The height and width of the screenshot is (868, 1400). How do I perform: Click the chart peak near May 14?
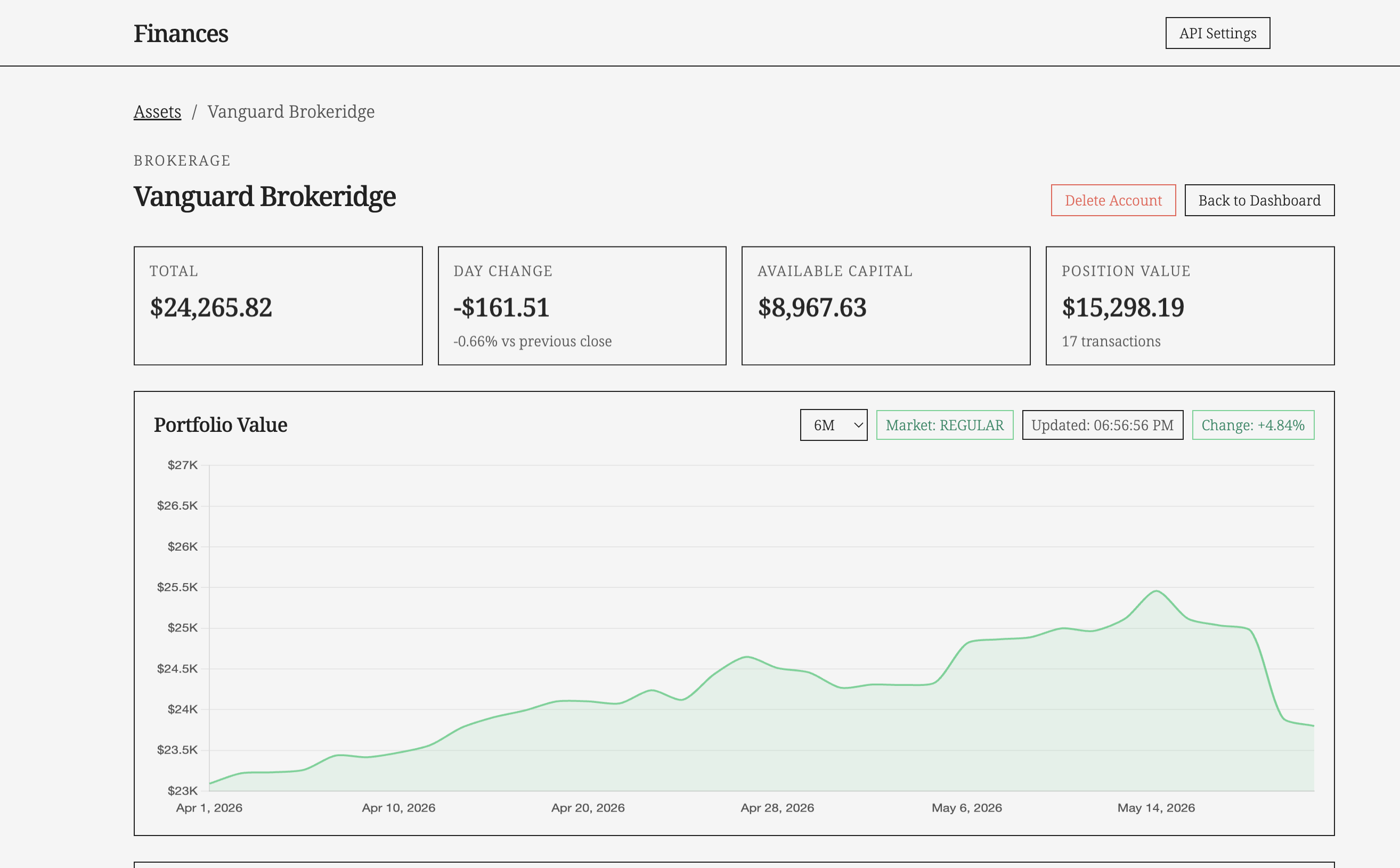(1156, 591)
